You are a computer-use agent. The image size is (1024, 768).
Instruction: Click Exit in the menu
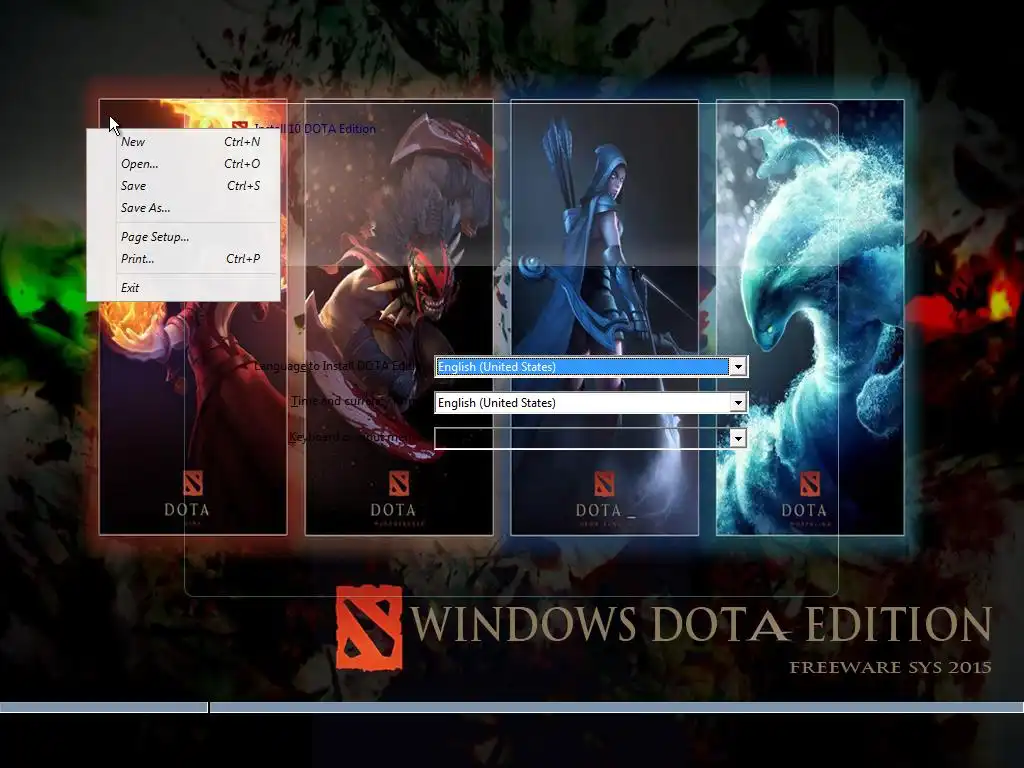[184, 288]
